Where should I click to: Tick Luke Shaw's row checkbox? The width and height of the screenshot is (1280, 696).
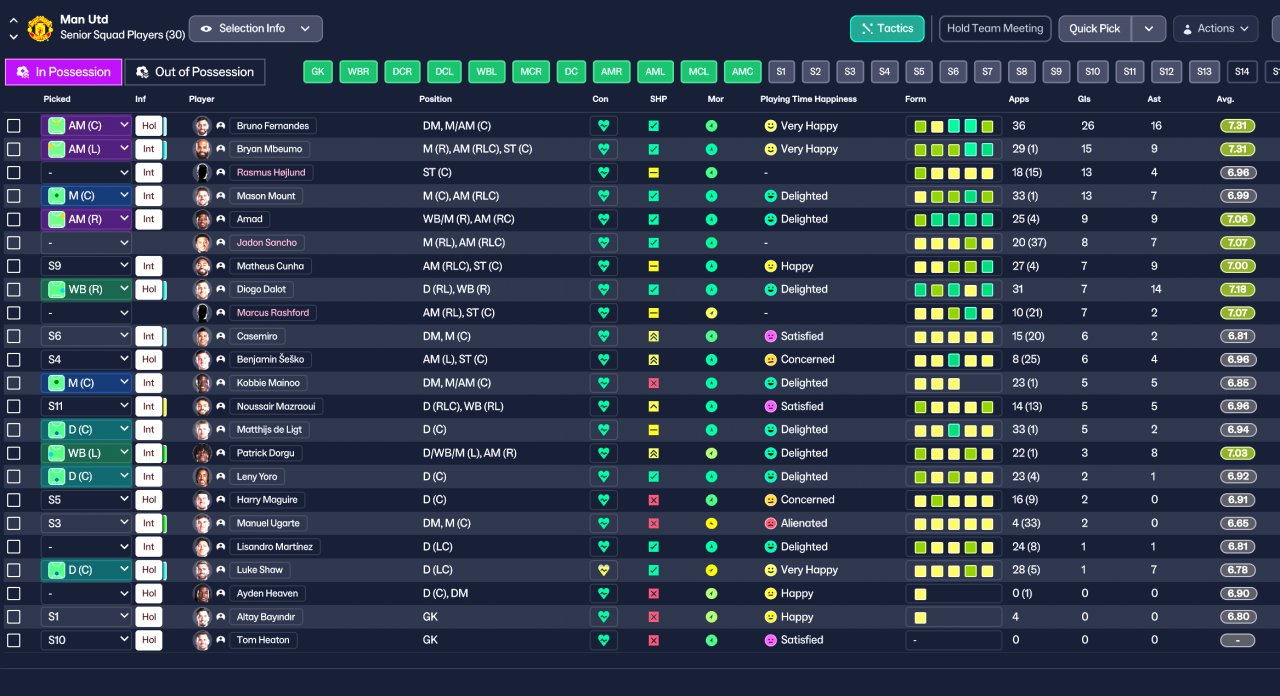point(14,570)
